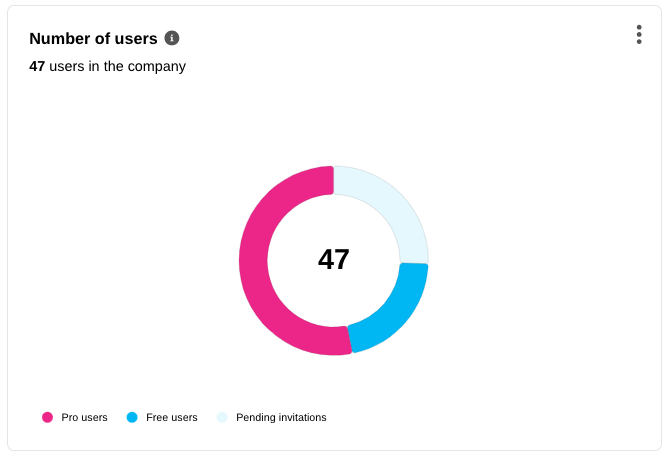Click the pink Pro users legend dot
667x458 pixels.
pyautogui.click(x=47, y=417)
